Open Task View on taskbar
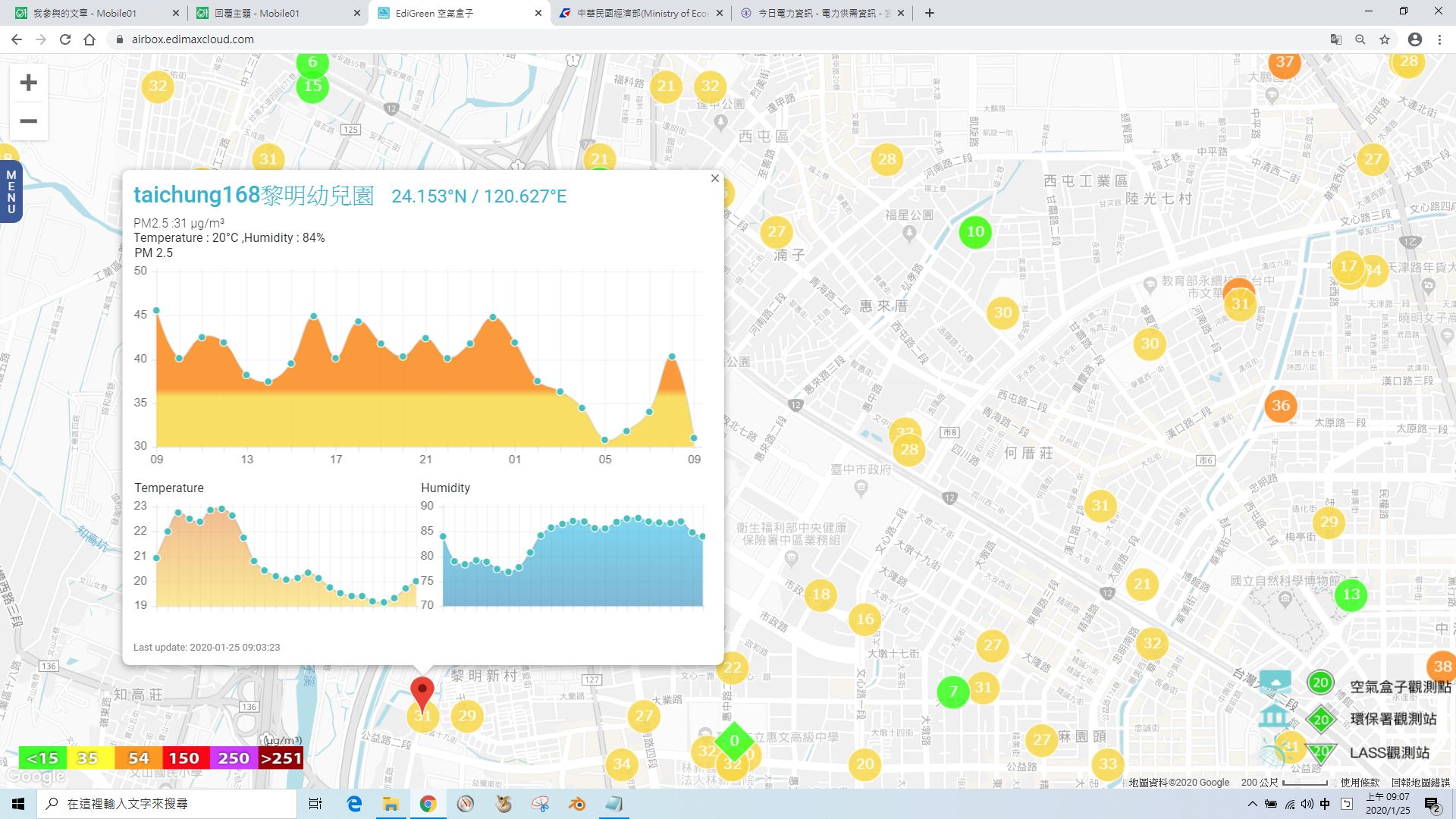Viewport: 1456px width, 819px height. (315, 804)
